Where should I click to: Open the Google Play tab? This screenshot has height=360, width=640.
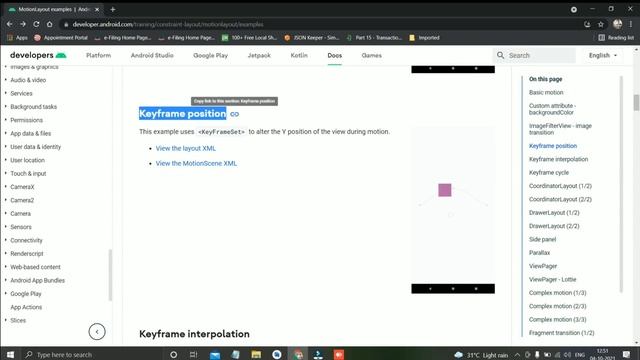210,55
